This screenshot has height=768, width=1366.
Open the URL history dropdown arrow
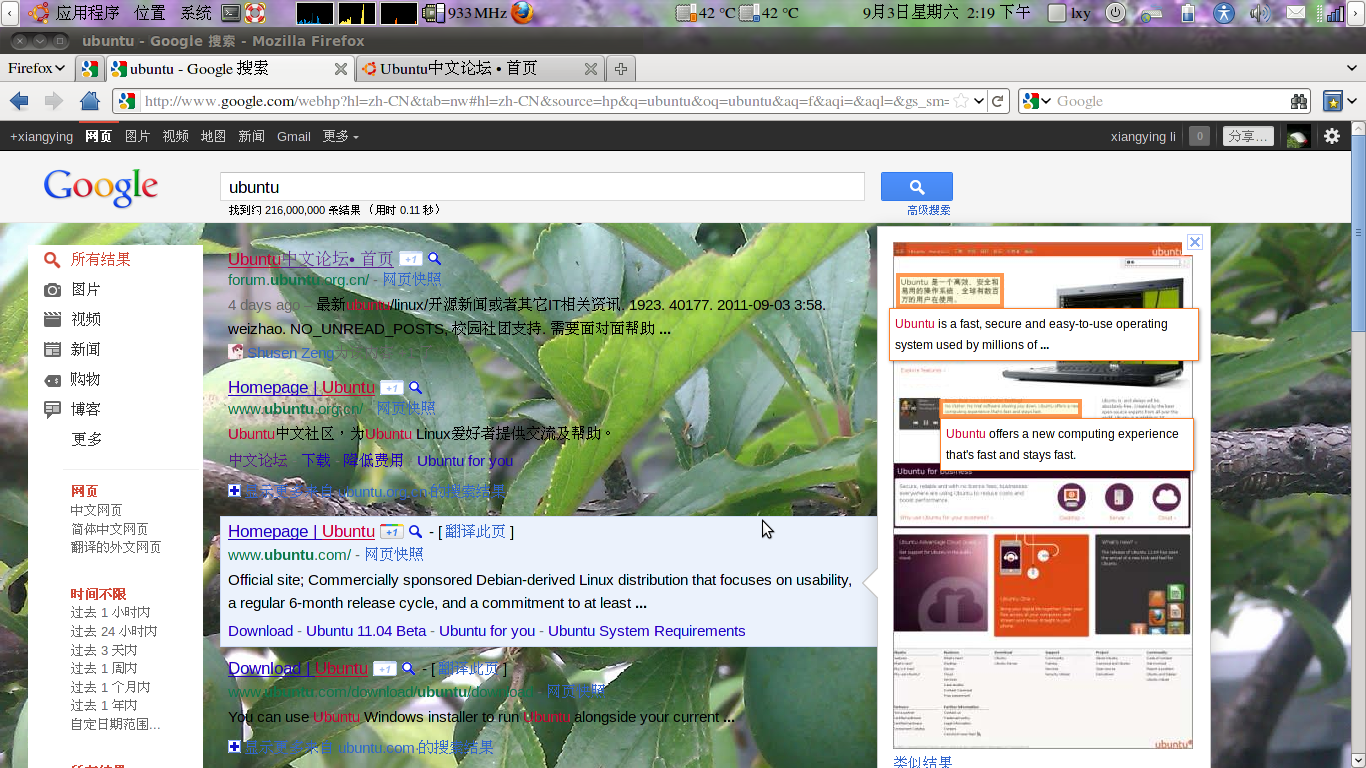tap(980, 101)
